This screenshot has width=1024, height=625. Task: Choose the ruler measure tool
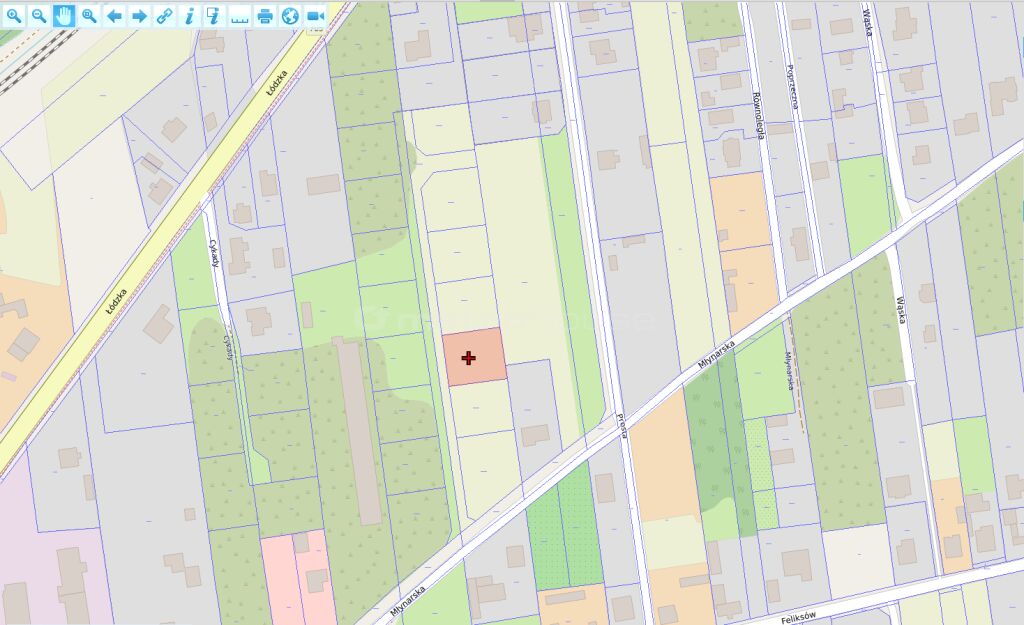coord(240,15)
